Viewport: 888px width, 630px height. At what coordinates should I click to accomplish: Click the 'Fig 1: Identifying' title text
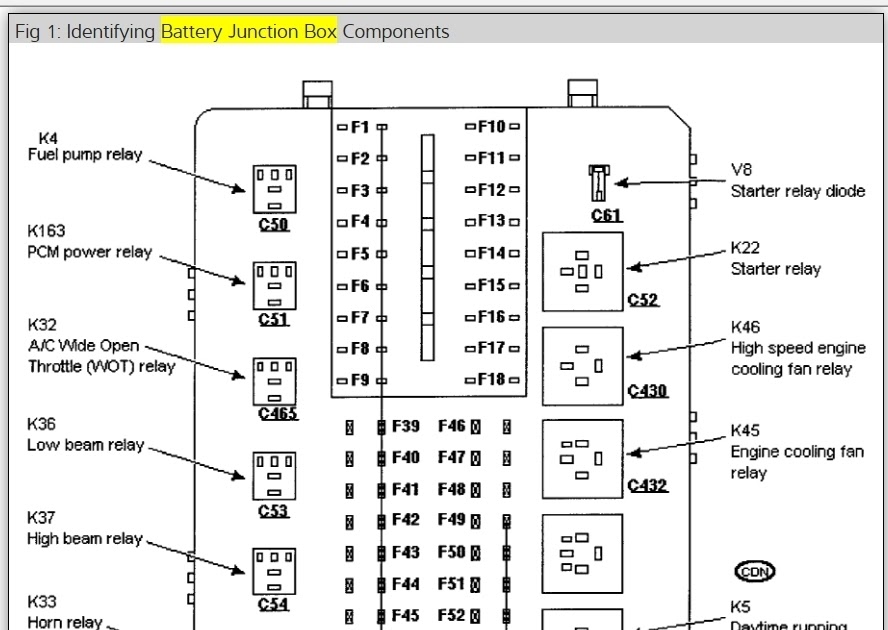tap(85, 32)
